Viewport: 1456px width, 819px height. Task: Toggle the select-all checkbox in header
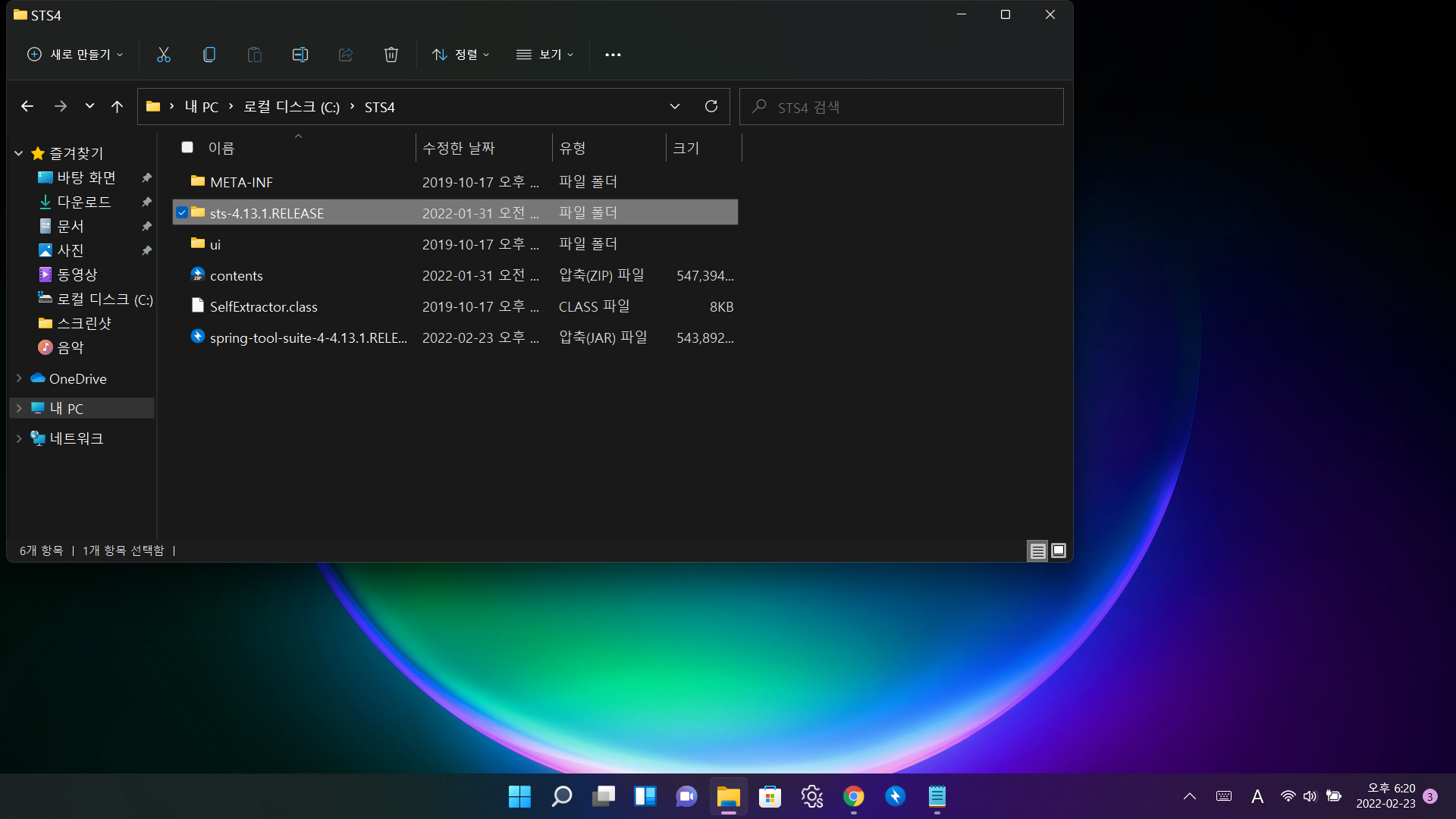[187, 147]
